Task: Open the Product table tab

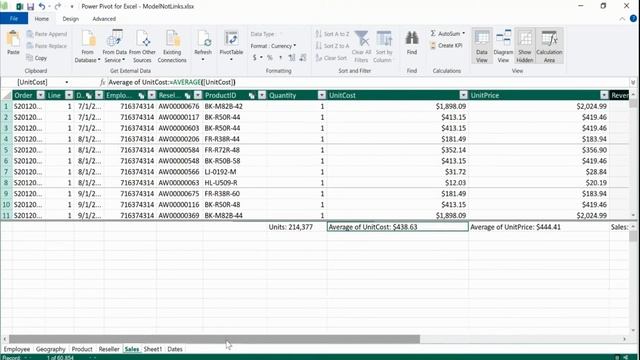Action: tap(82, 349)
